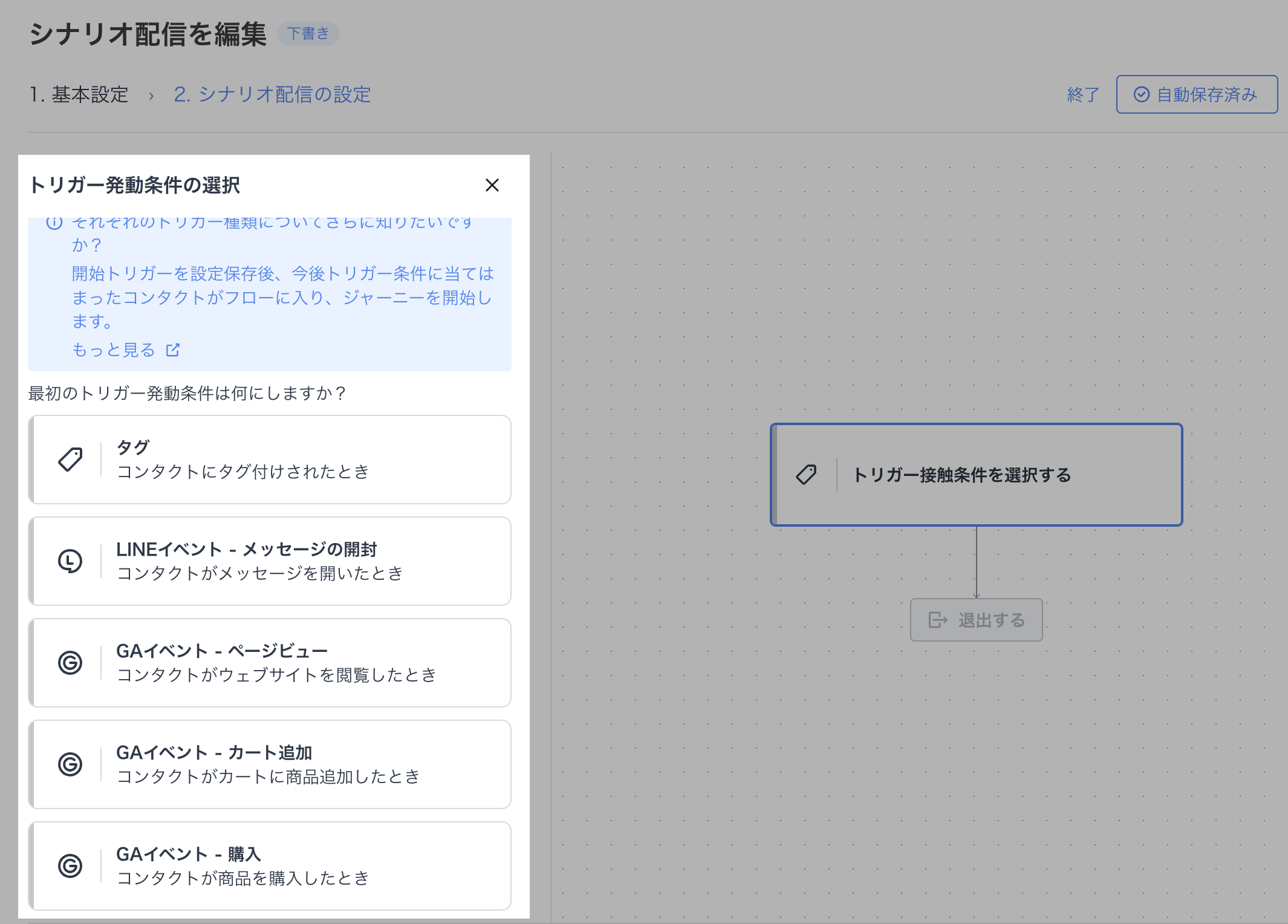Click the info icon in the blue notice
The width and height of the screenshot is (1288, 924).
[x=54, y=223]
